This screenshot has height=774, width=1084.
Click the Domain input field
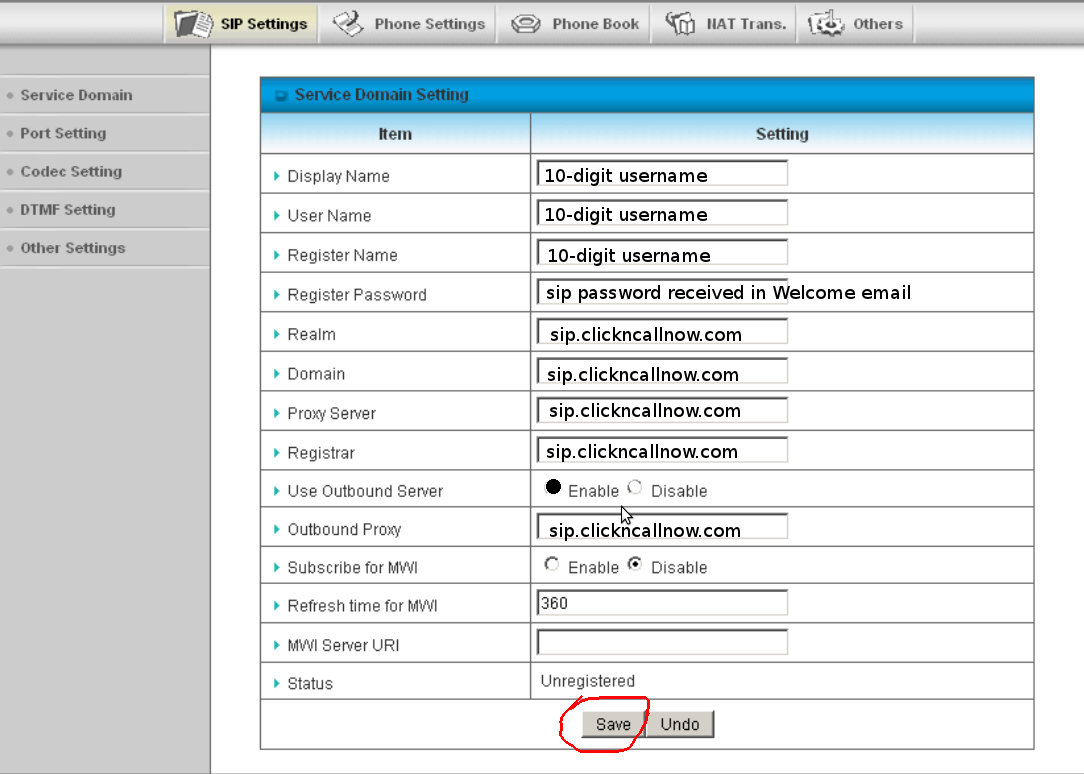coord(662,371)
